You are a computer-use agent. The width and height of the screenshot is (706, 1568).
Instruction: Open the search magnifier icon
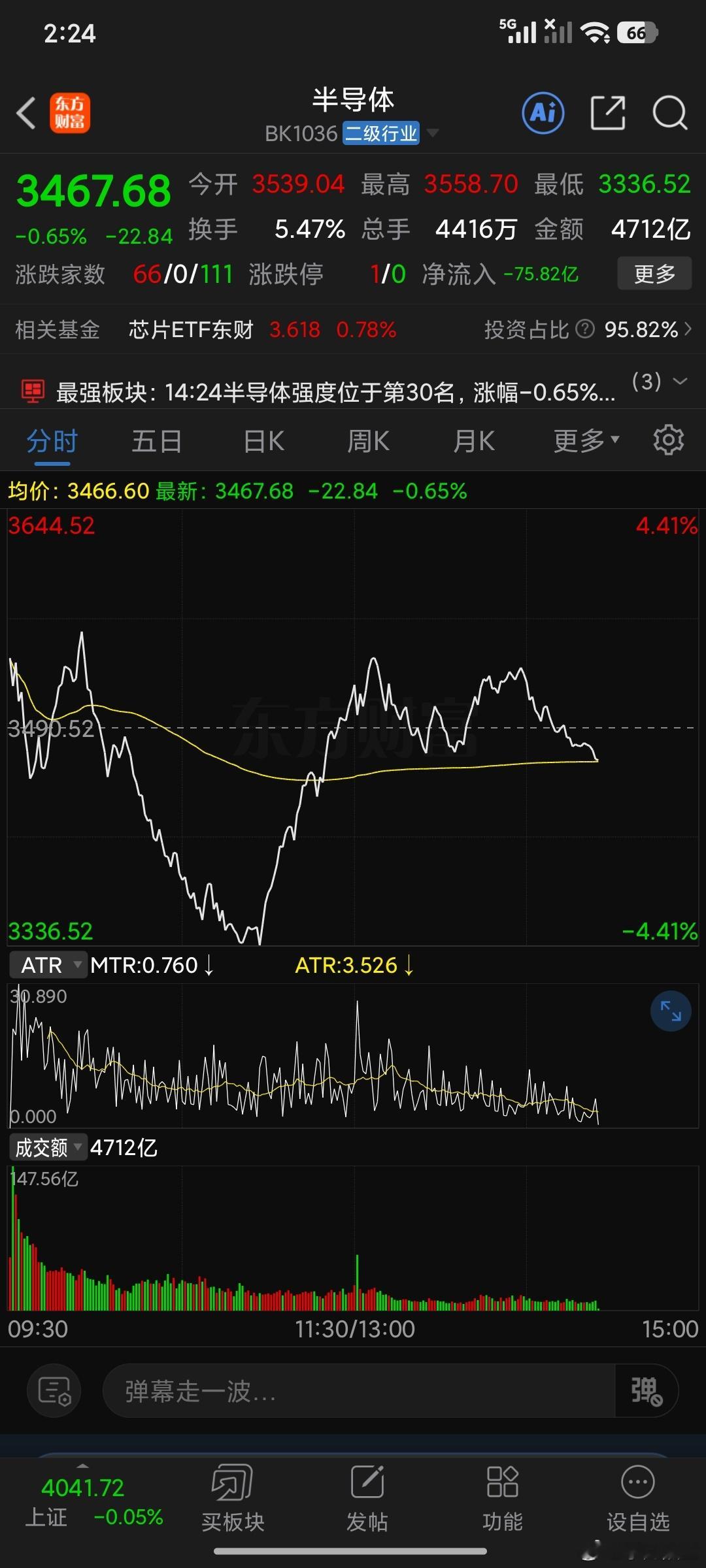click(x=670, y=113)
